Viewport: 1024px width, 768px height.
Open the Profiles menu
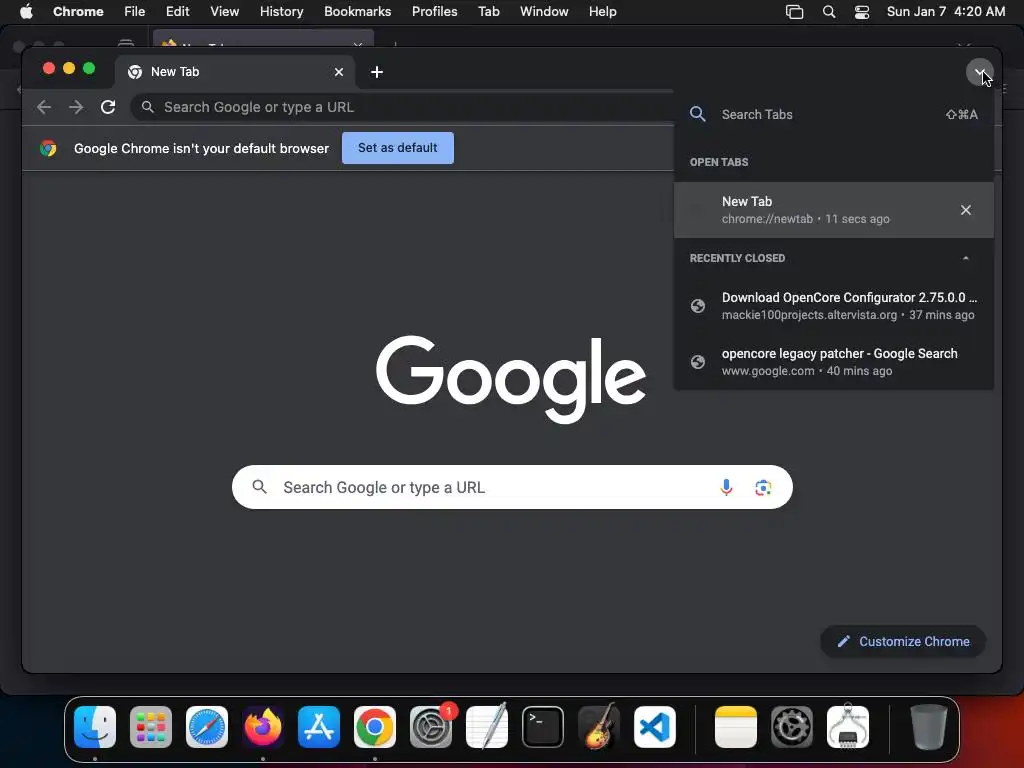tap(434, 11)
